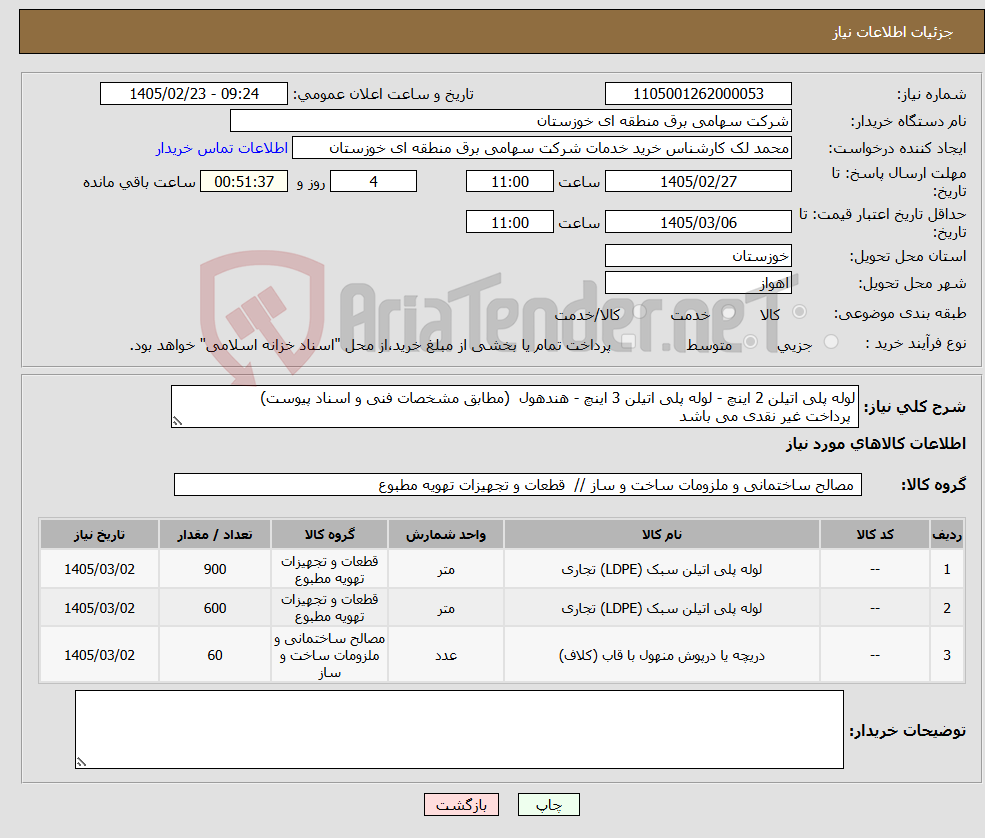Click the گروه کالا column header
Image resolution: width=985 pixels, height=838 pixels.
(x=329, y=535)
